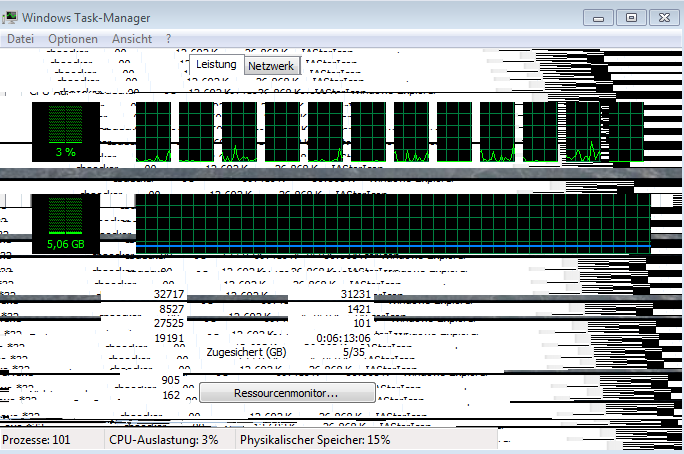This screenshot has width=684, height=454.
Task: Click the committed value 5/35
Action: pyautogui.click(x=353, y=352)
